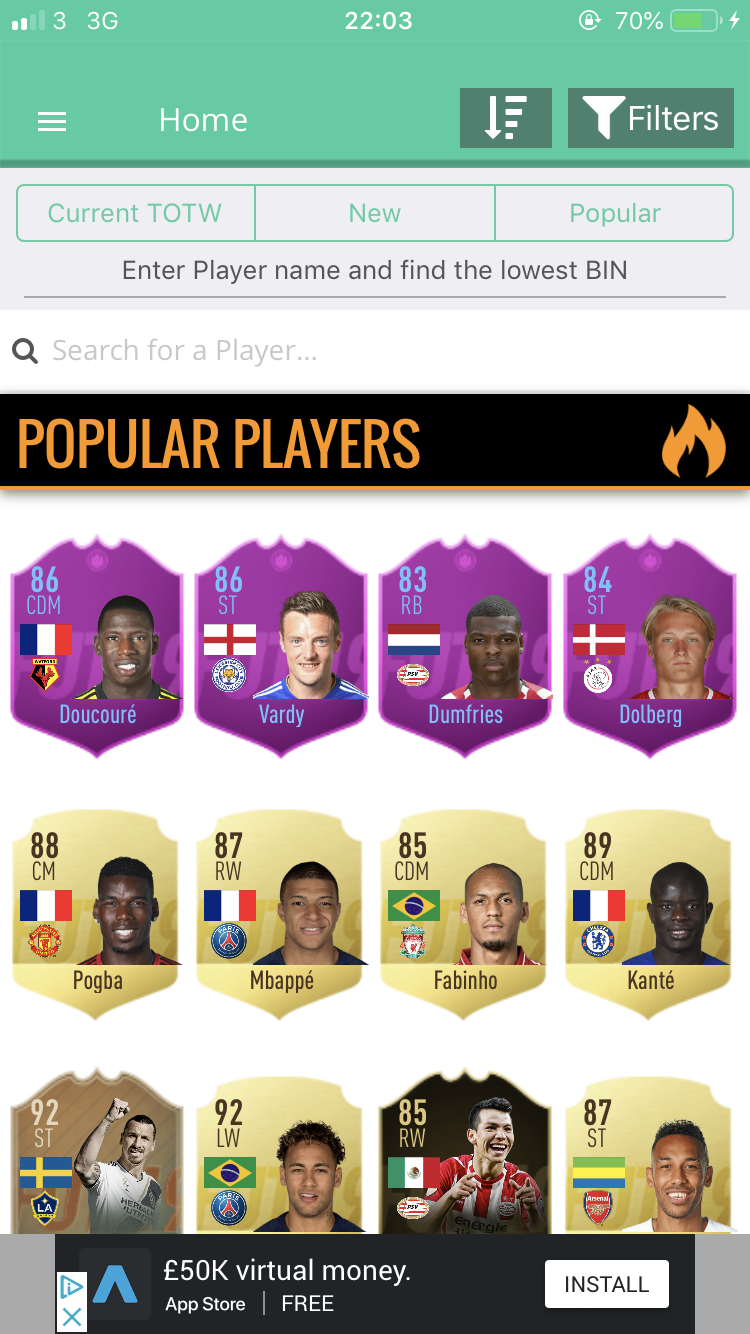Switch to Current TOTW tab
Viewport: 750px width, 1334px height.
click(135, 213)
